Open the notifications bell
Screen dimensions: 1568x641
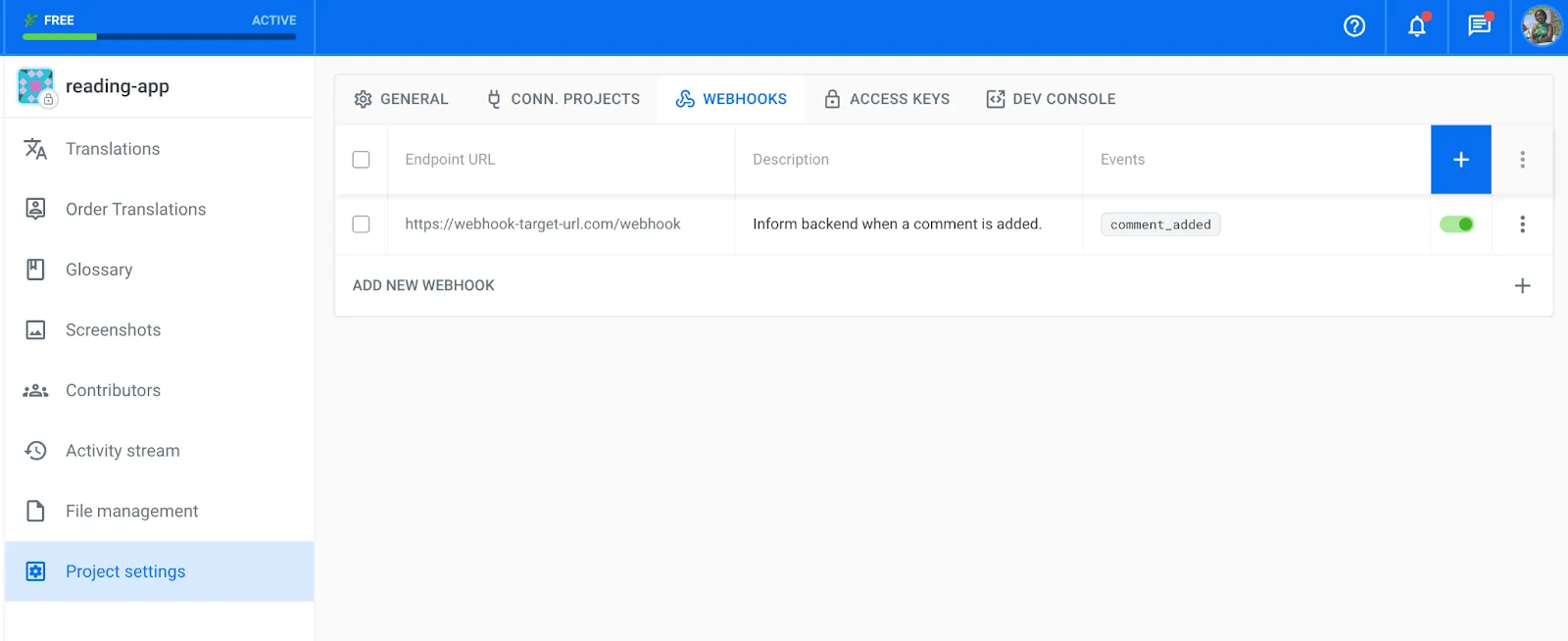(x=1417, y=26)
